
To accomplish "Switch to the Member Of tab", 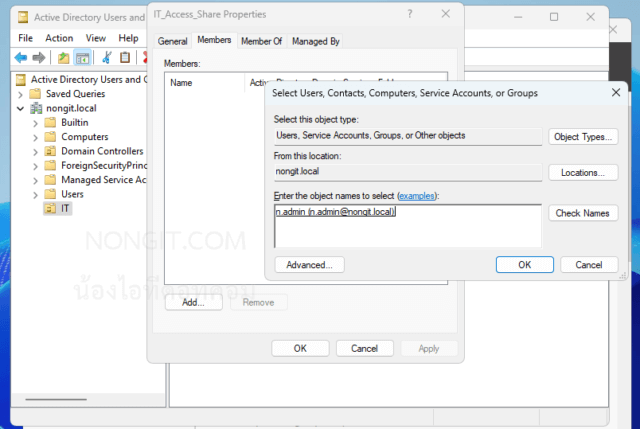I will 262,41.
